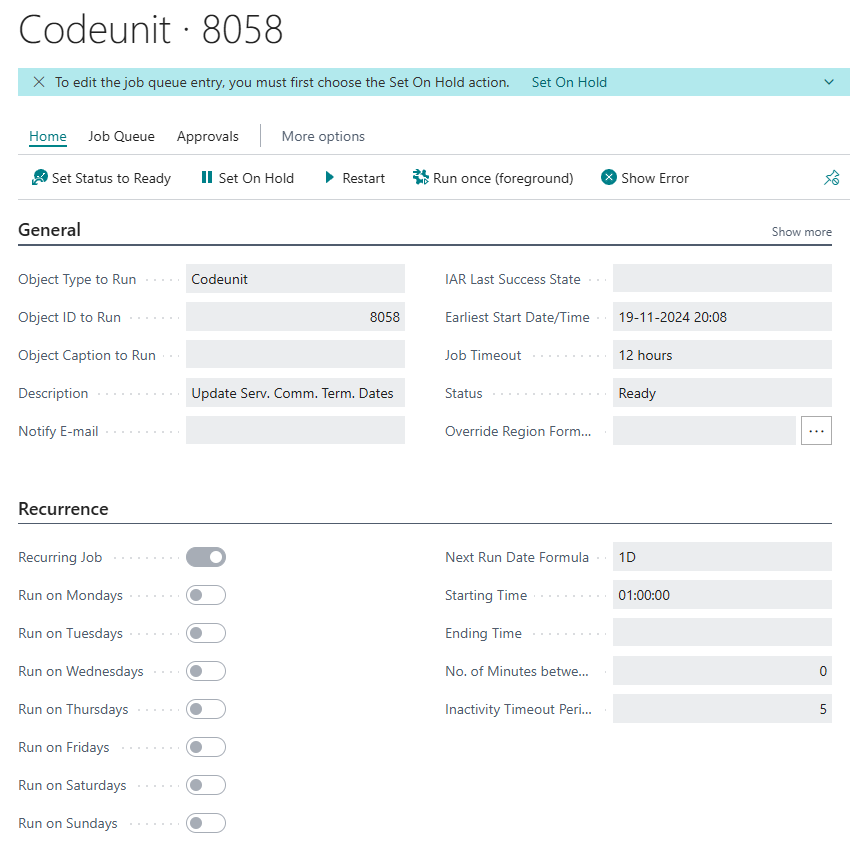Enable Run on Mondays switch
The height and width of the screenshot is (857, 854).
pos(206,595)
